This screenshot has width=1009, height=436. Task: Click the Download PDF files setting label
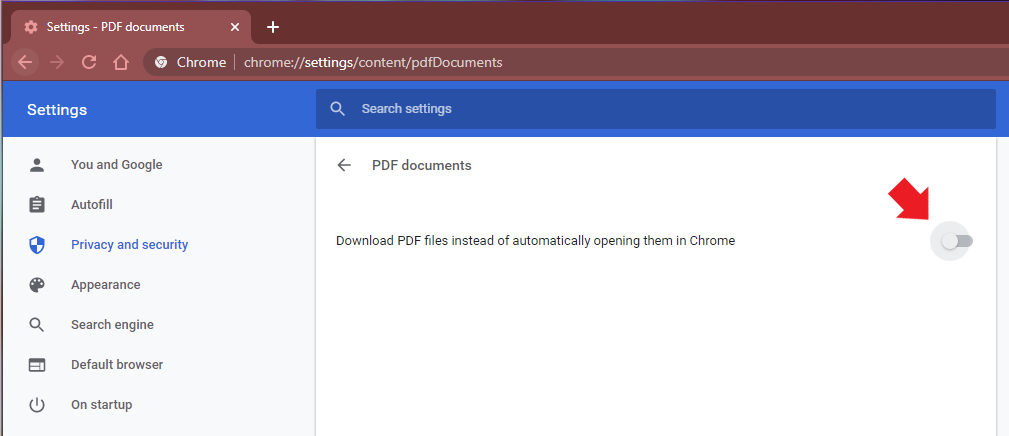[535, 241]
